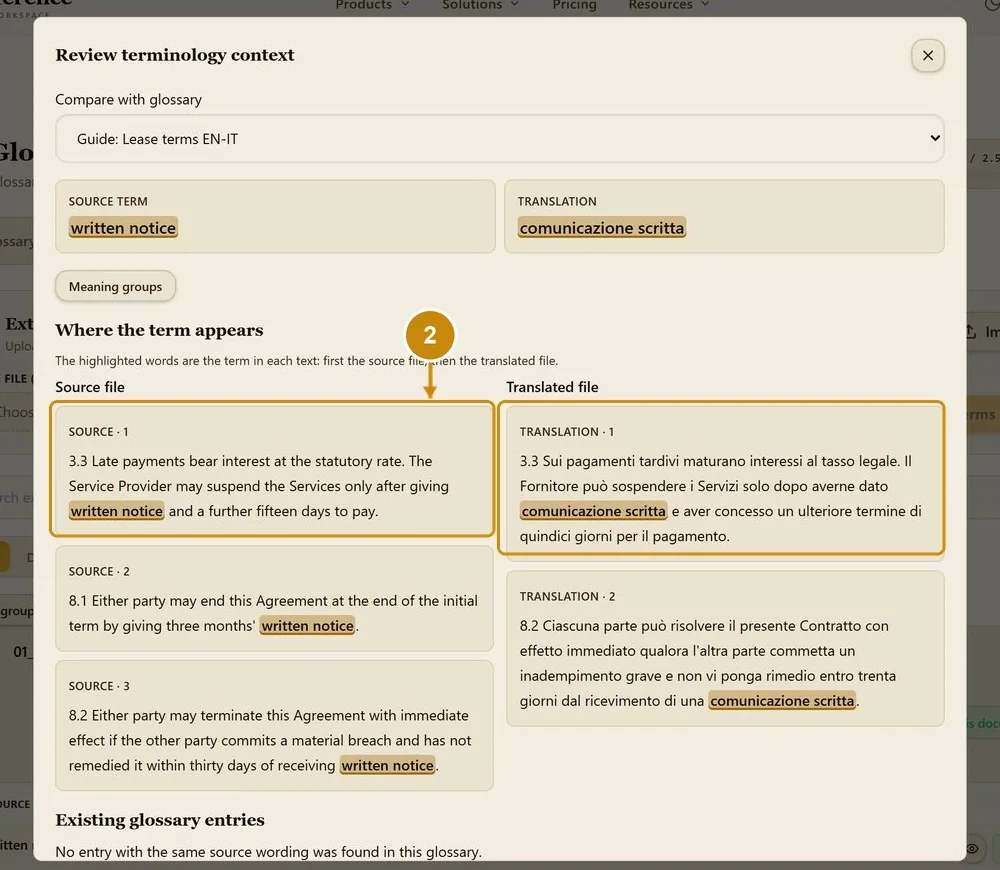
Task: Select the Source 3 excerpt card
Action: [x=274, y=725]
